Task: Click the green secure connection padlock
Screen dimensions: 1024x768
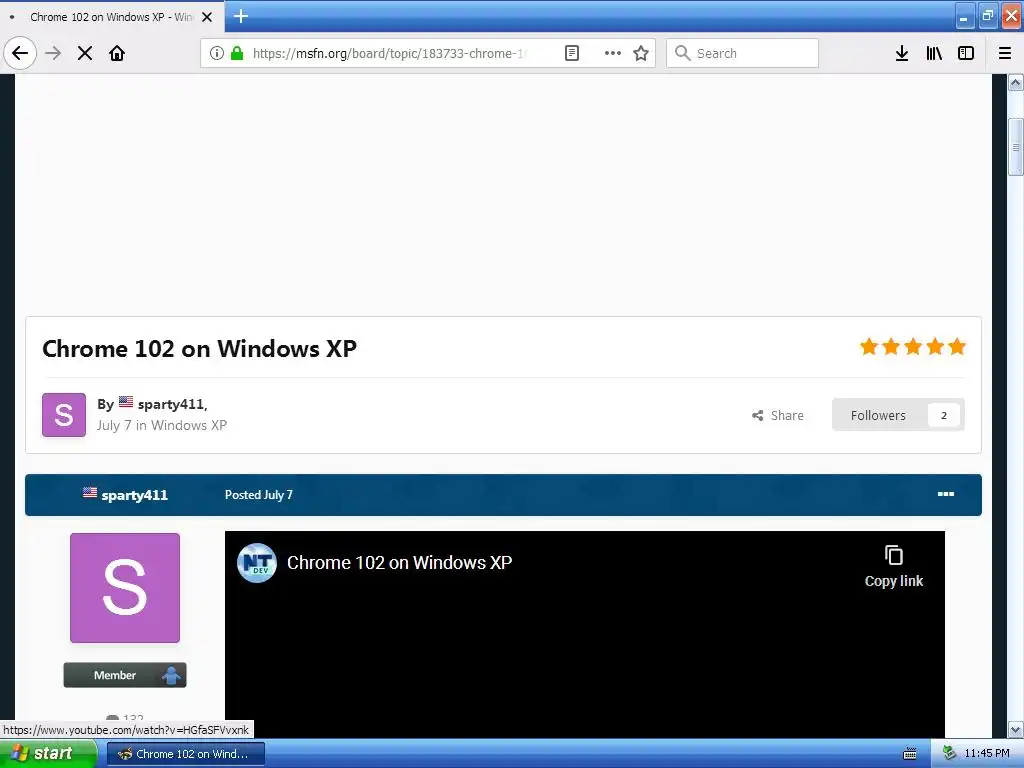Action: pos(237,53)
